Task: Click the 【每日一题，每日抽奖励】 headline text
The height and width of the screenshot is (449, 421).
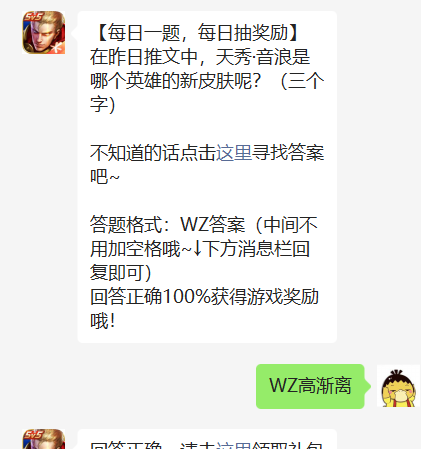Action: [x=198, y=33]
